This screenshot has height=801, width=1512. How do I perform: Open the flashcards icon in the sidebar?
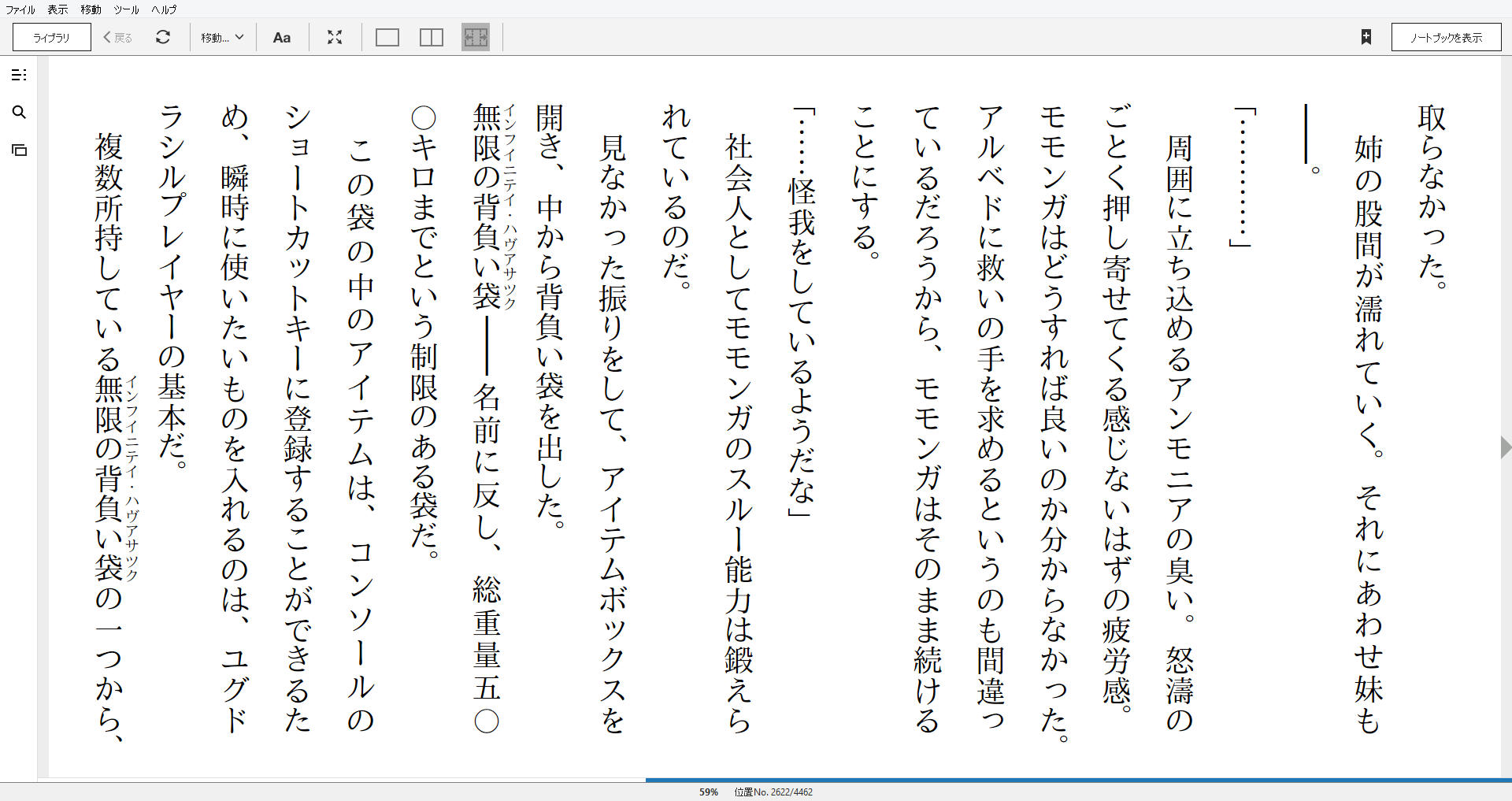tap(20, 150)
